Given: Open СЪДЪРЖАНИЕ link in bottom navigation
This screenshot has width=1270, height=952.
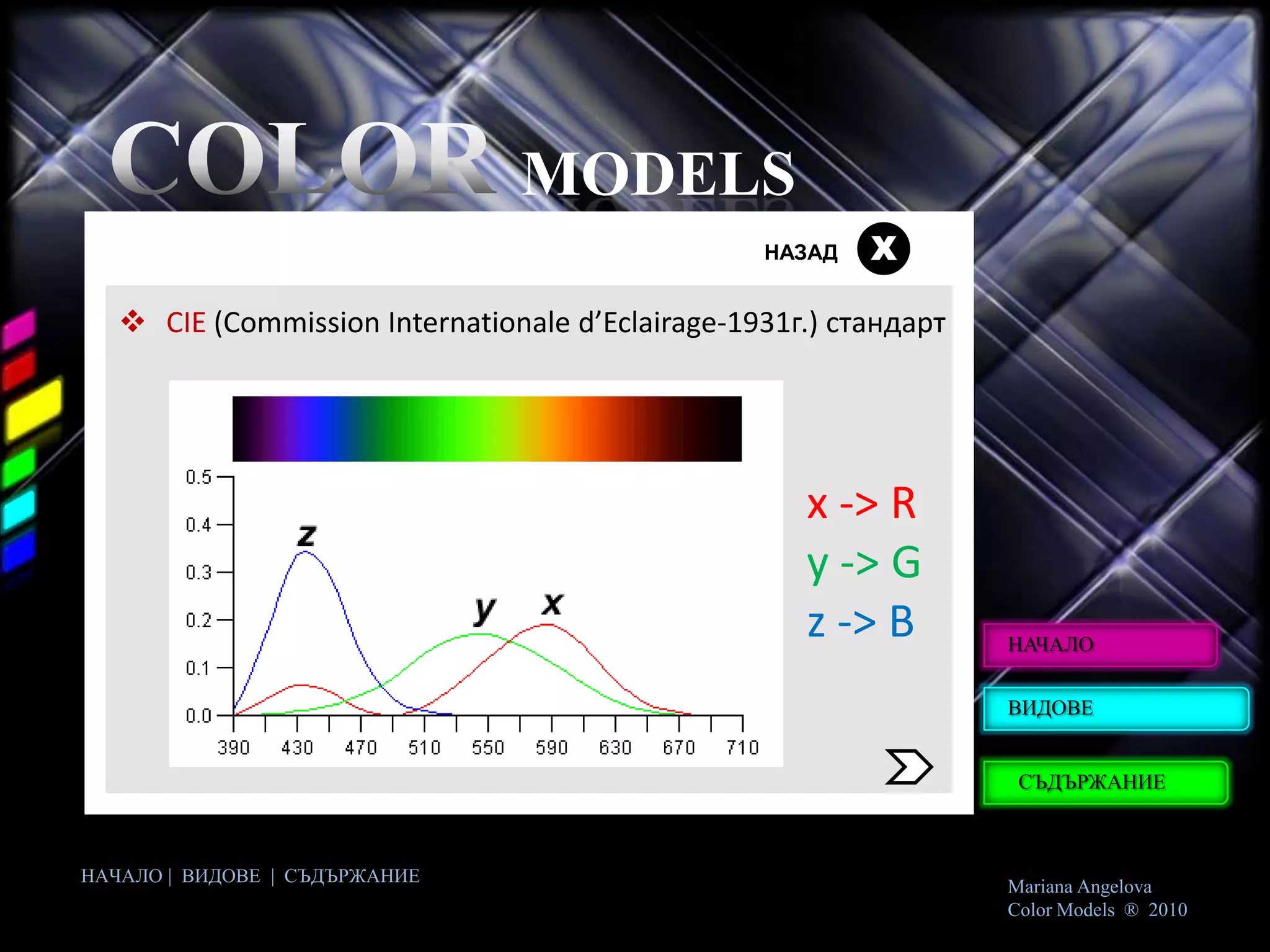Looking at the screenshot, I should click(x=352, y=876).
